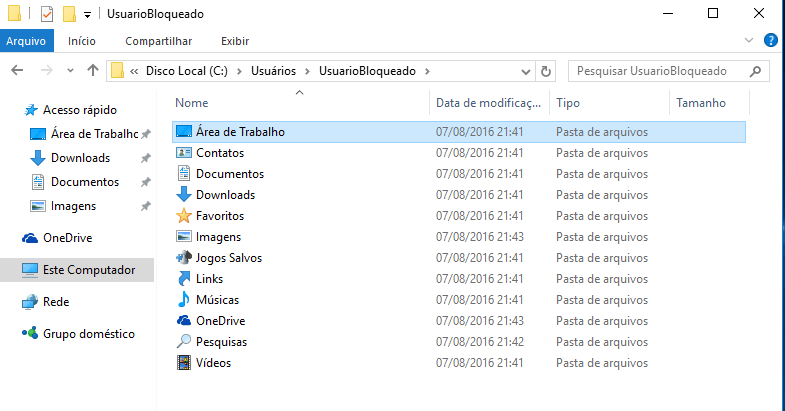
Task: Expand the chevron after Disco Local (C:)
Action: [239, 72]
